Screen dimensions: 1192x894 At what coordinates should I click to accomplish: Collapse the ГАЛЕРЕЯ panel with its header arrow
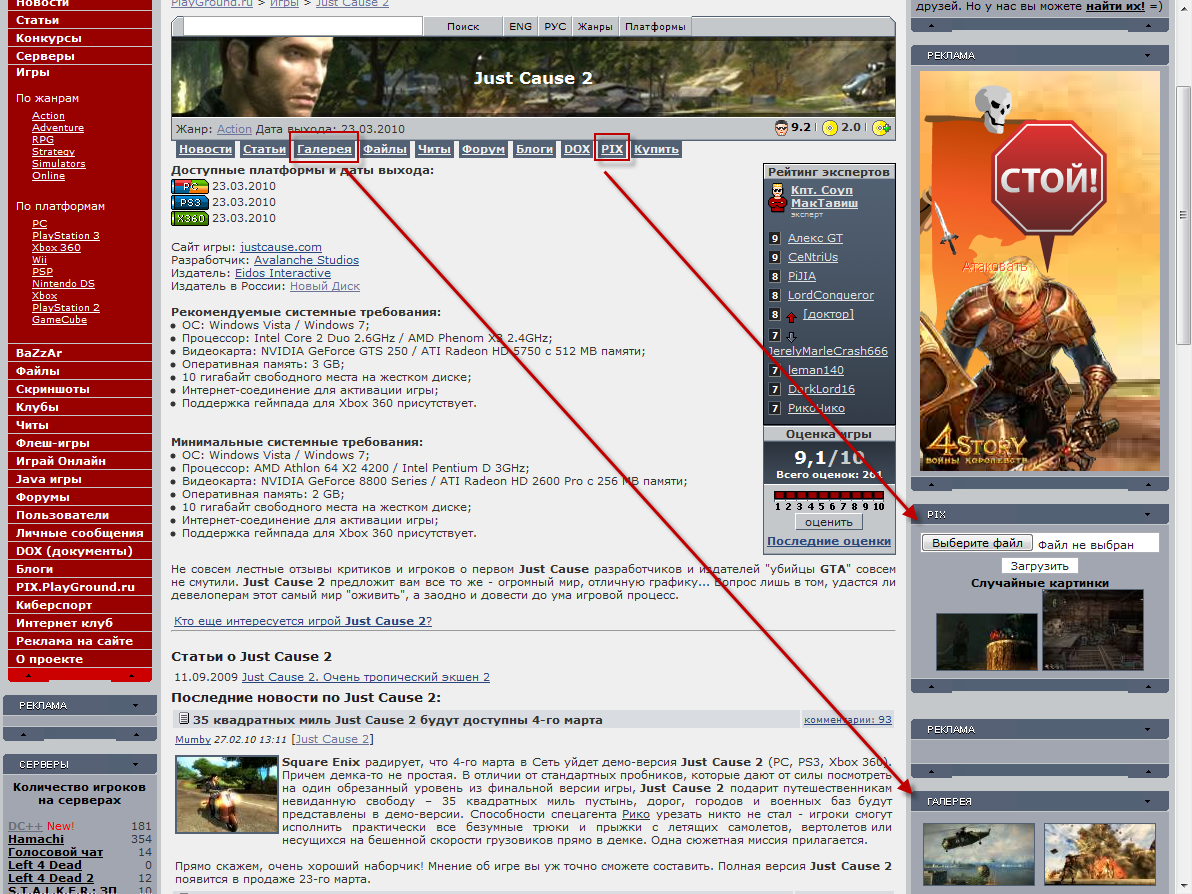pos(1147,801)
